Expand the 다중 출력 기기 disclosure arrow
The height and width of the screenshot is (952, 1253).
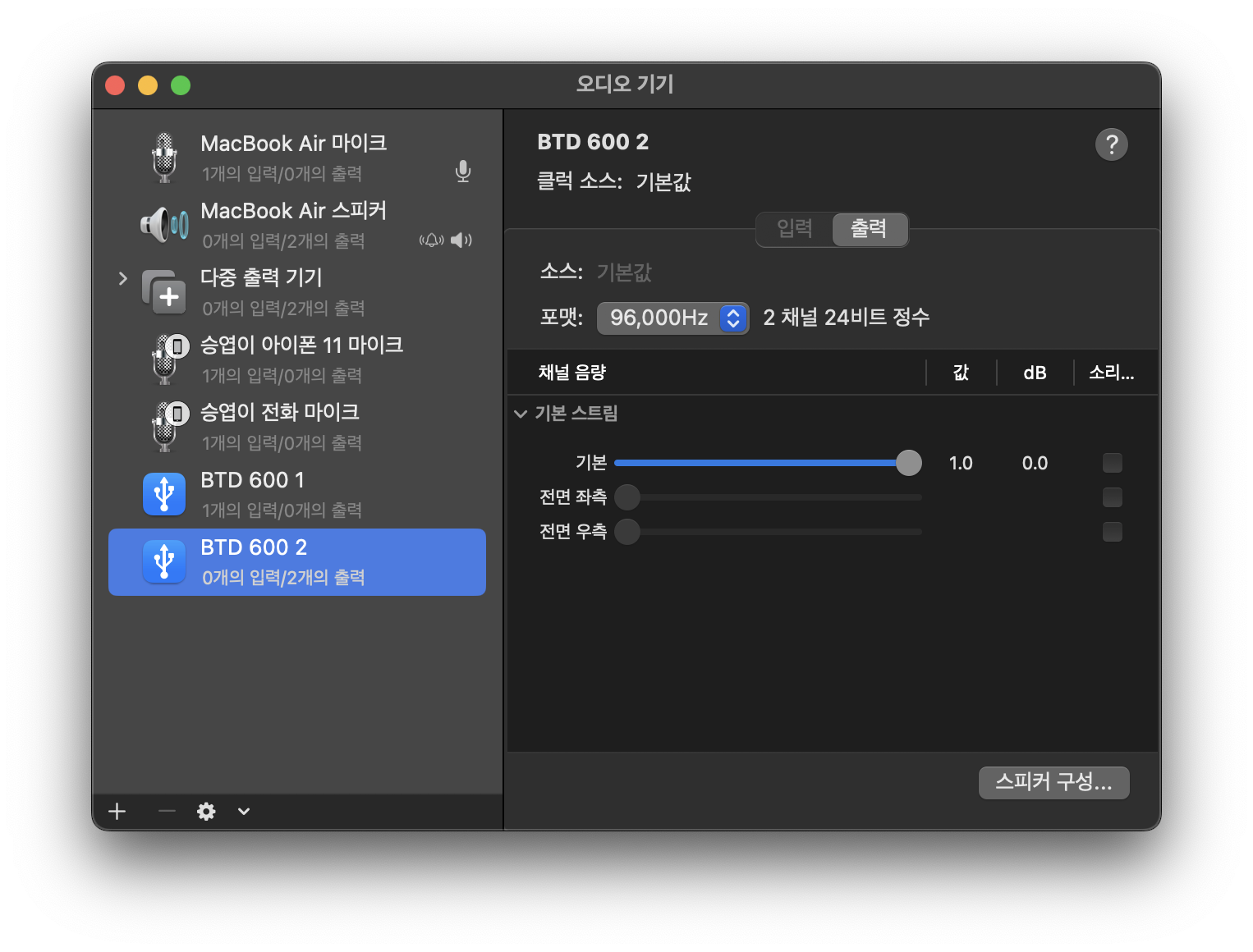[x=122, y=278]
